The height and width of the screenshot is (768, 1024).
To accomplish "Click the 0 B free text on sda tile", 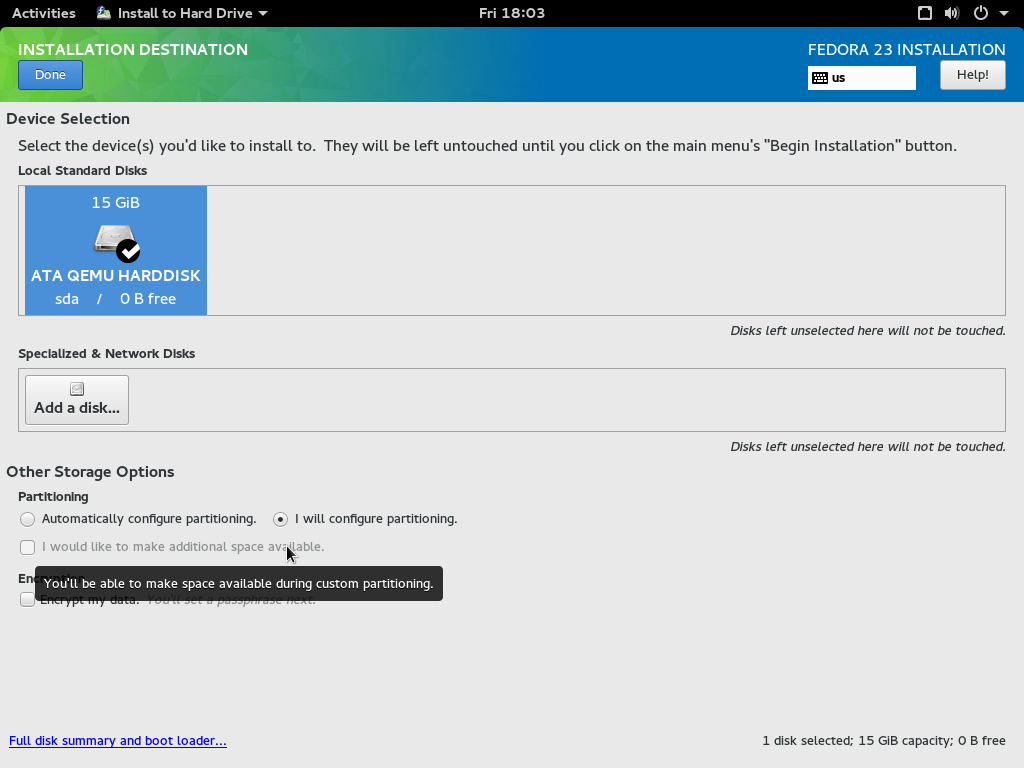I will [148, 299].
